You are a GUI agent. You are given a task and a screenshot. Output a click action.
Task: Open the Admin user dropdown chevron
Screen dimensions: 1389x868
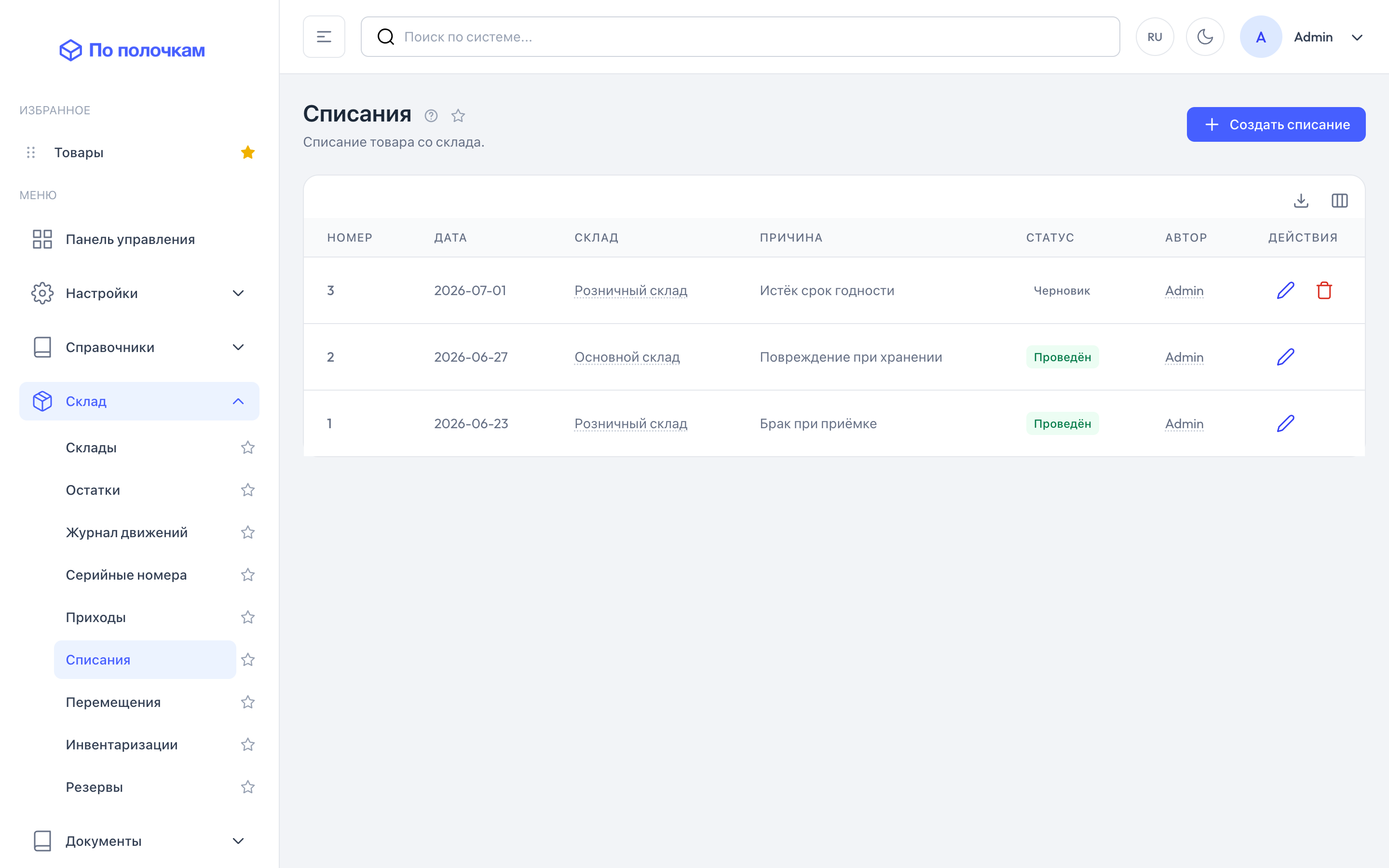coord(1357,37)
